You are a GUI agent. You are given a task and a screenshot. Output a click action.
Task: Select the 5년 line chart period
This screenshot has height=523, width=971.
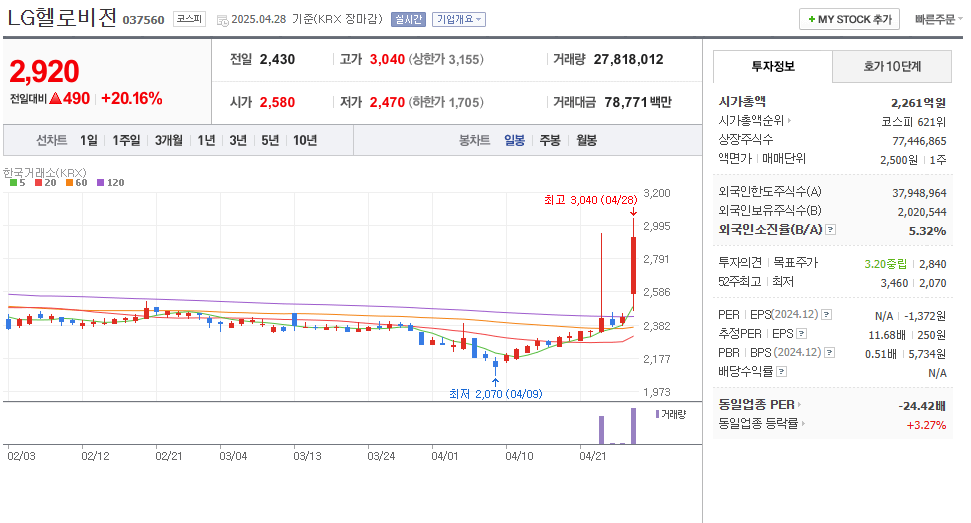(x=270, y=140)
